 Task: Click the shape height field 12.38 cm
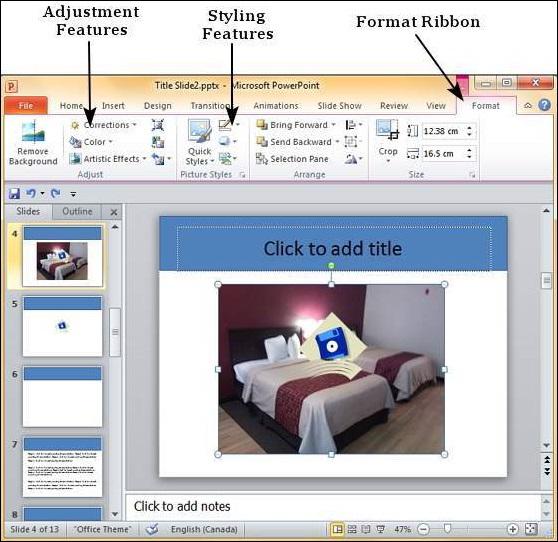coord(443,131)
